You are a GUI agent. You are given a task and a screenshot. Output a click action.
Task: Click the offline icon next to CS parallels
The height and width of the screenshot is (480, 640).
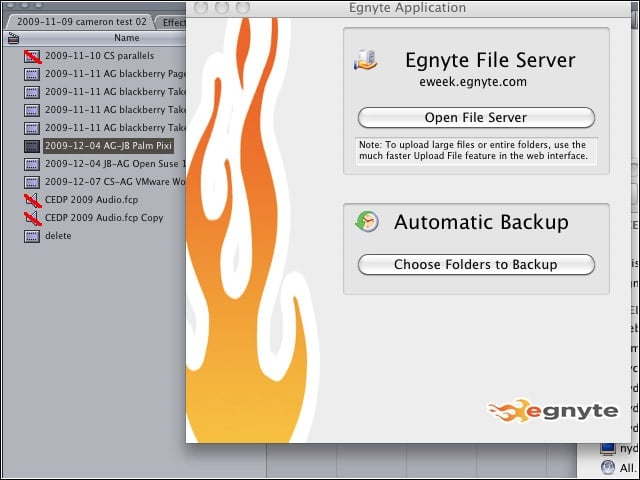(x=32, y=56)
